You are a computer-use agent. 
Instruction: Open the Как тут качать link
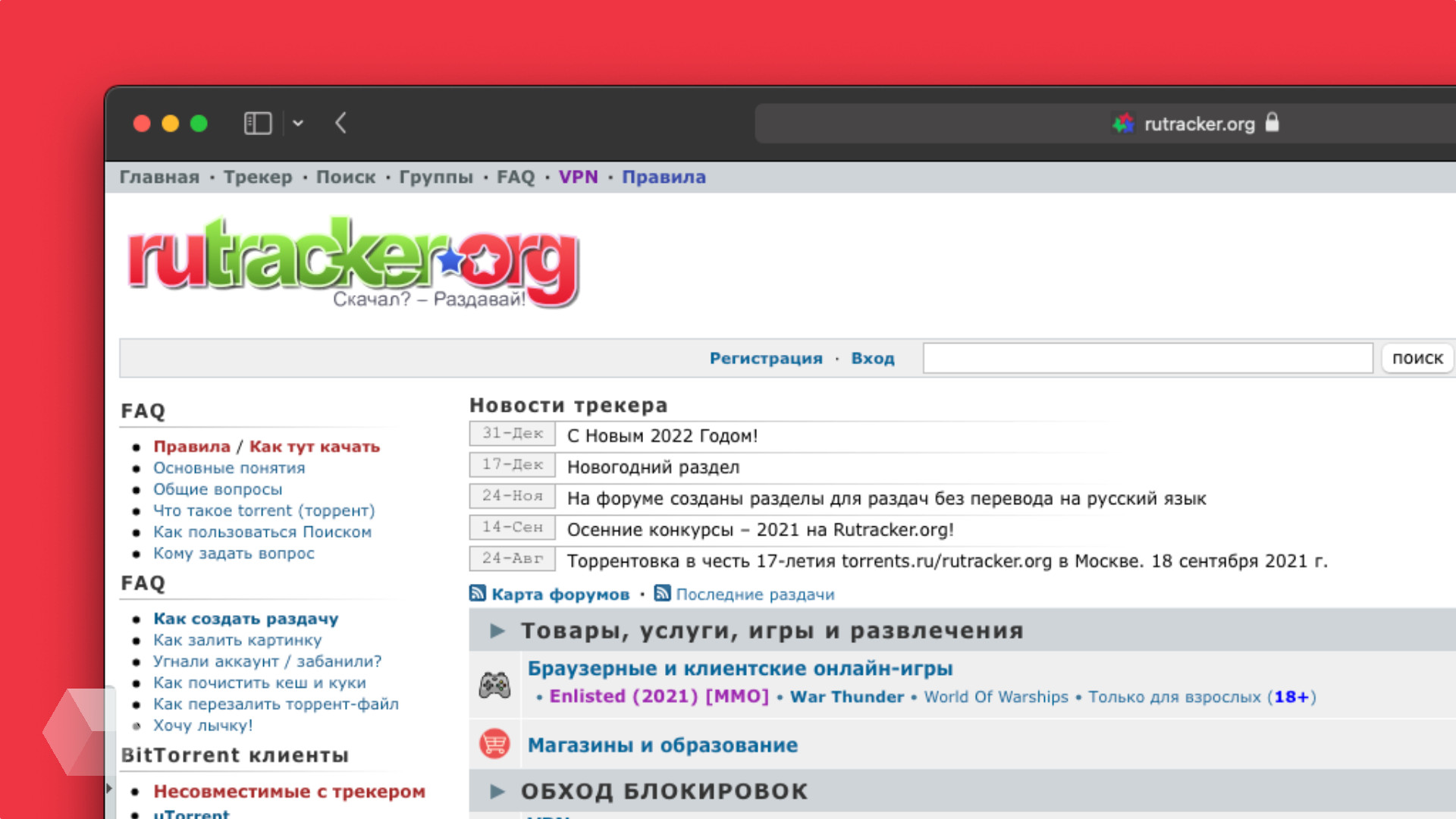[x=315, y=447]
